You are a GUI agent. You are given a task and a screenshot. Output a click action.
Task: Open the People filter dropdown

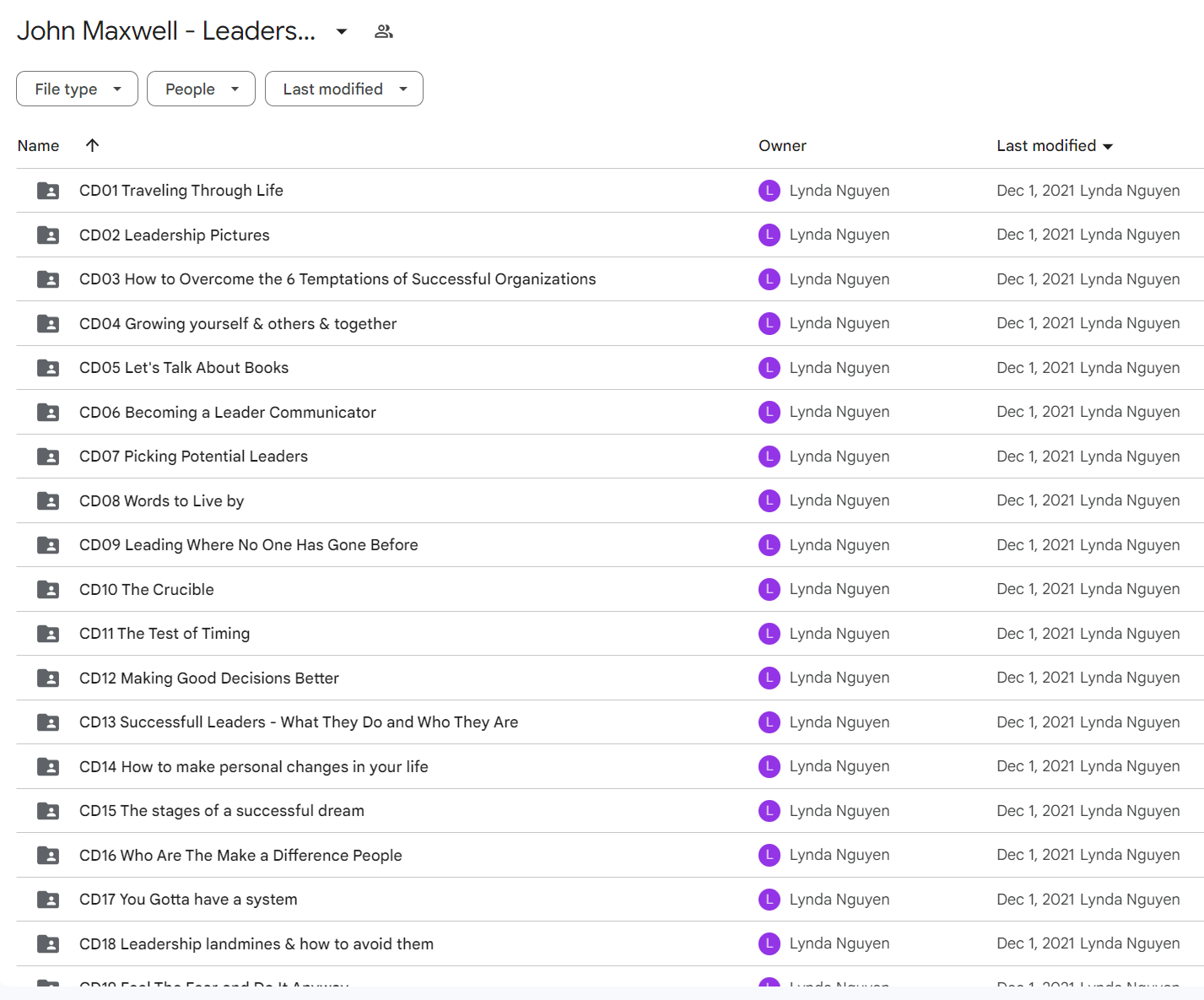point(201,89)
